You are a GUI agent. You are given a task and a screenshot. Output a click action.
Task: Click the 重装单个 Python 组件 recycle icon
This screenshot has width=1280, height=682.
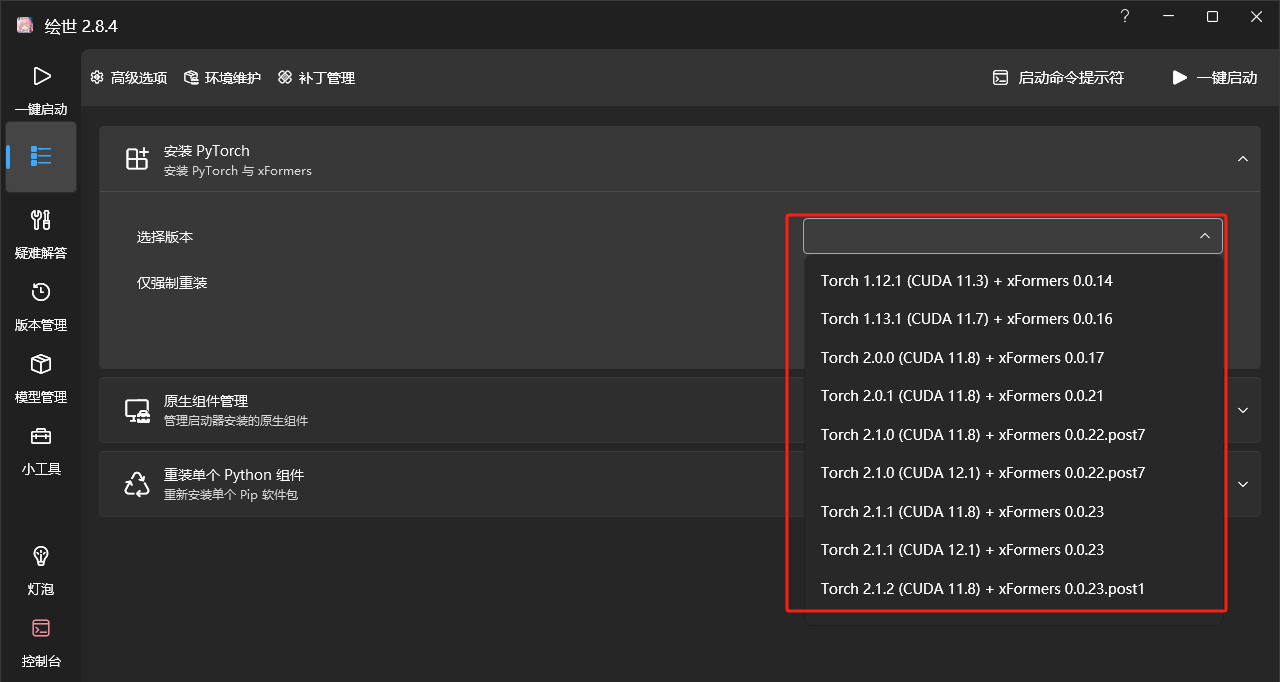[137, 484]
